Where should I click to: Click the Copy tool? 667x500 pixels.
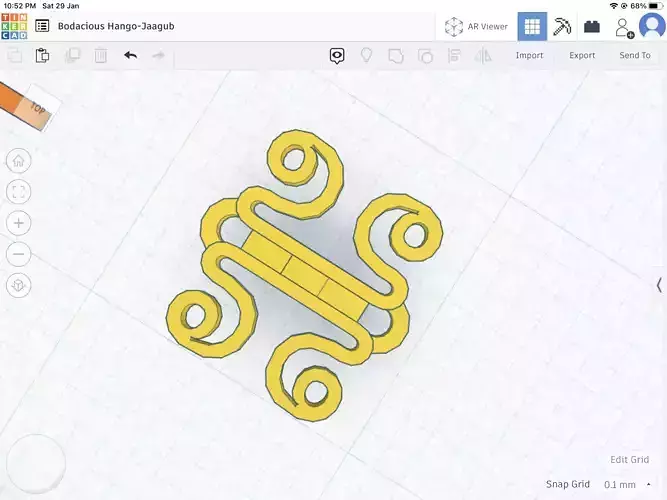(x=15, y=56)
